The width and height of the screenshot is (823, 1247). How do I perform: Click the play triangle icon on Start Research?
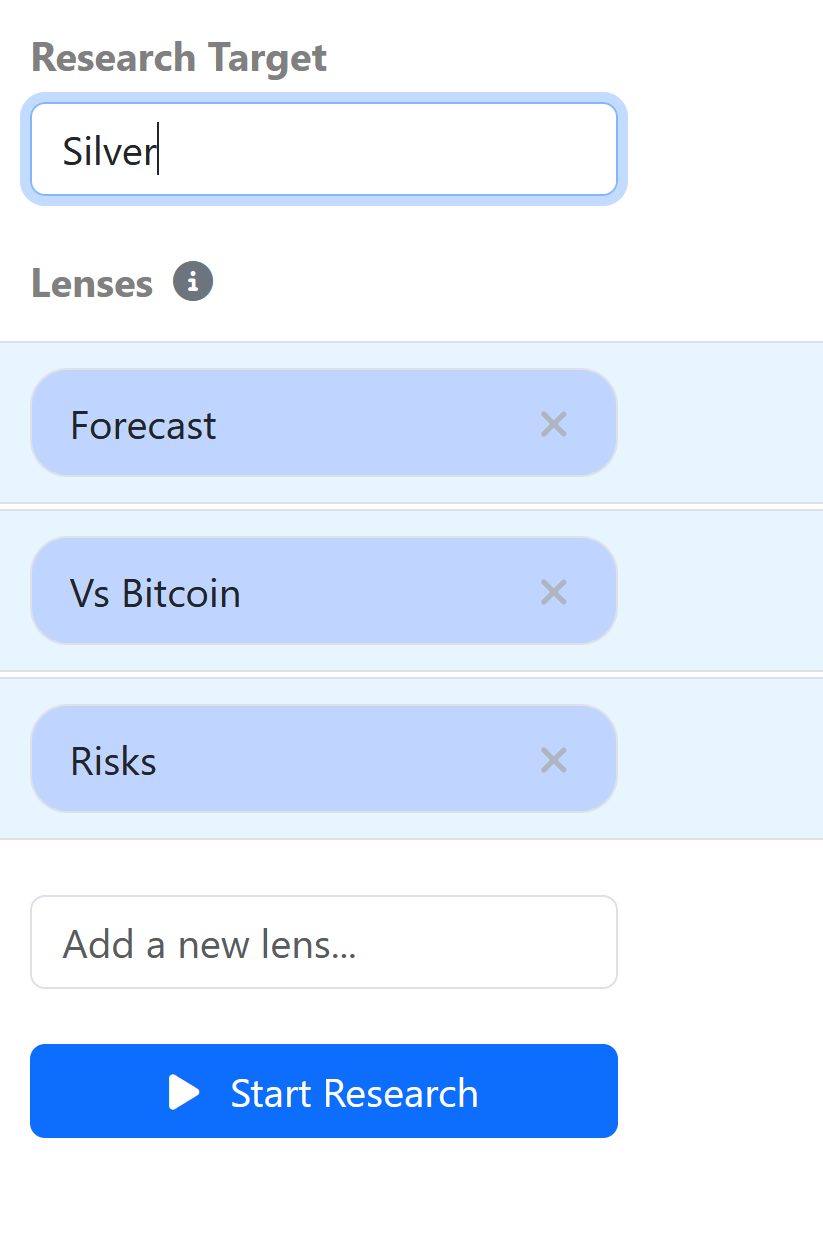pos(184,1092)
